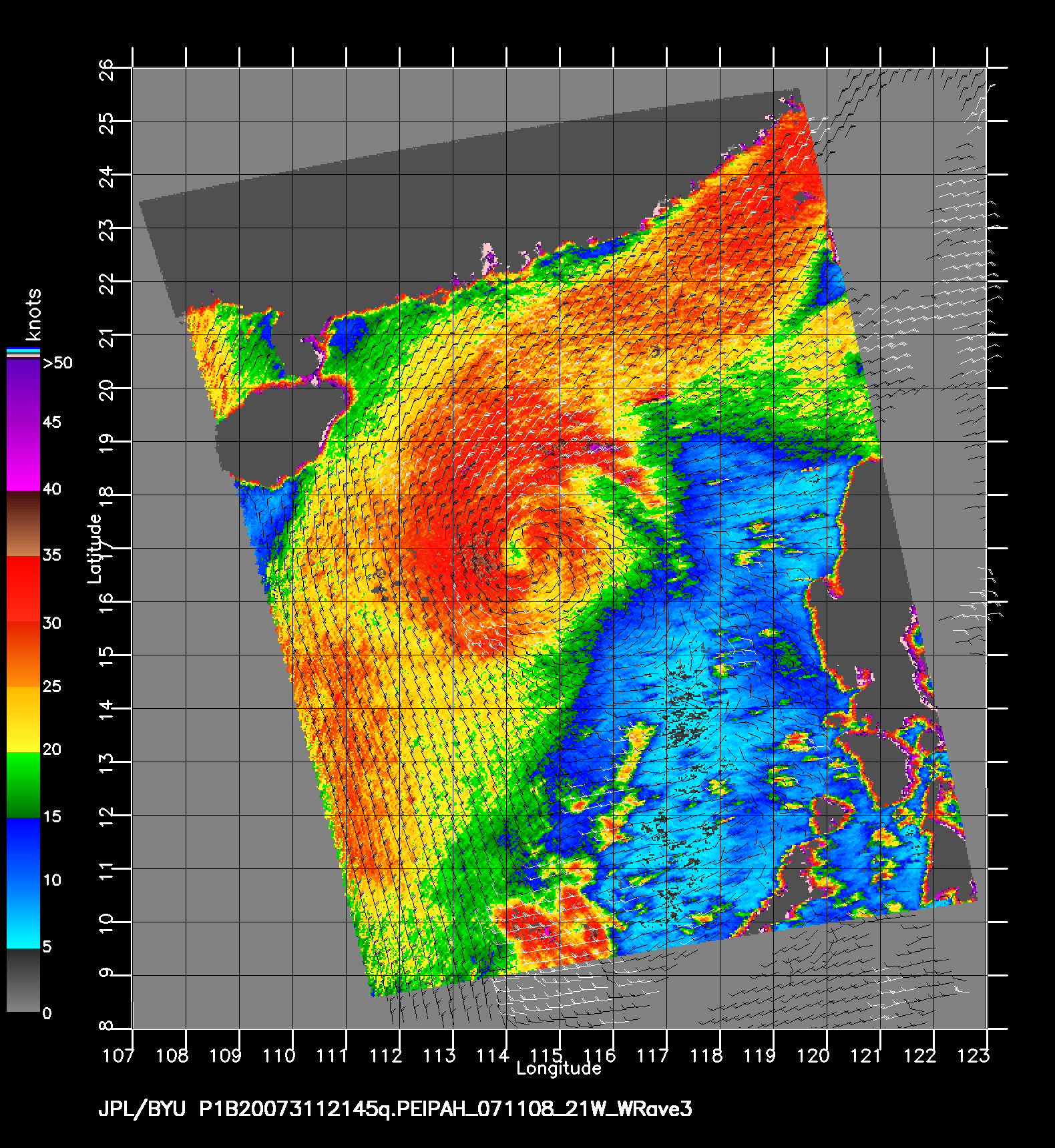
Task: Click the longitude label 122
Action: coord(919,1056)
